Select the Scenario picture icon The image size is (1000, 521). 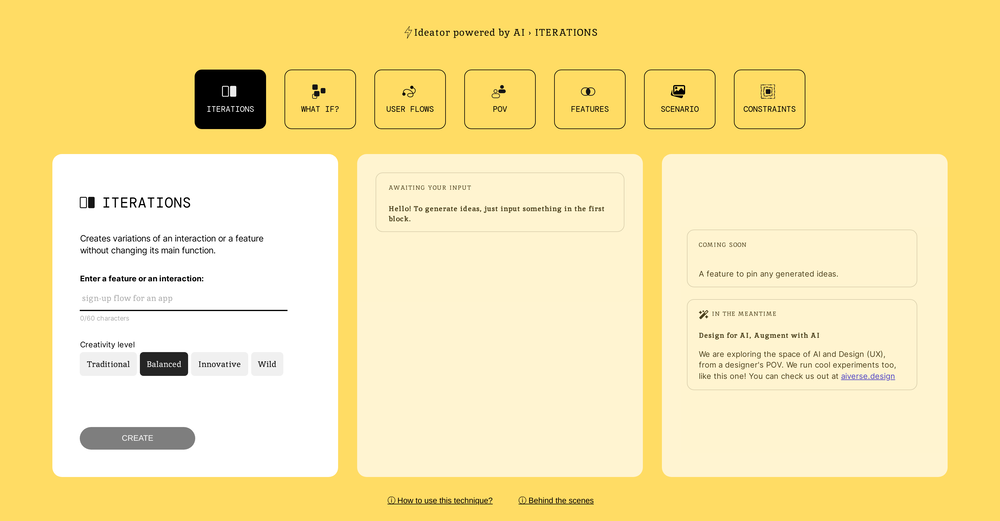click(x=679, y=91)
